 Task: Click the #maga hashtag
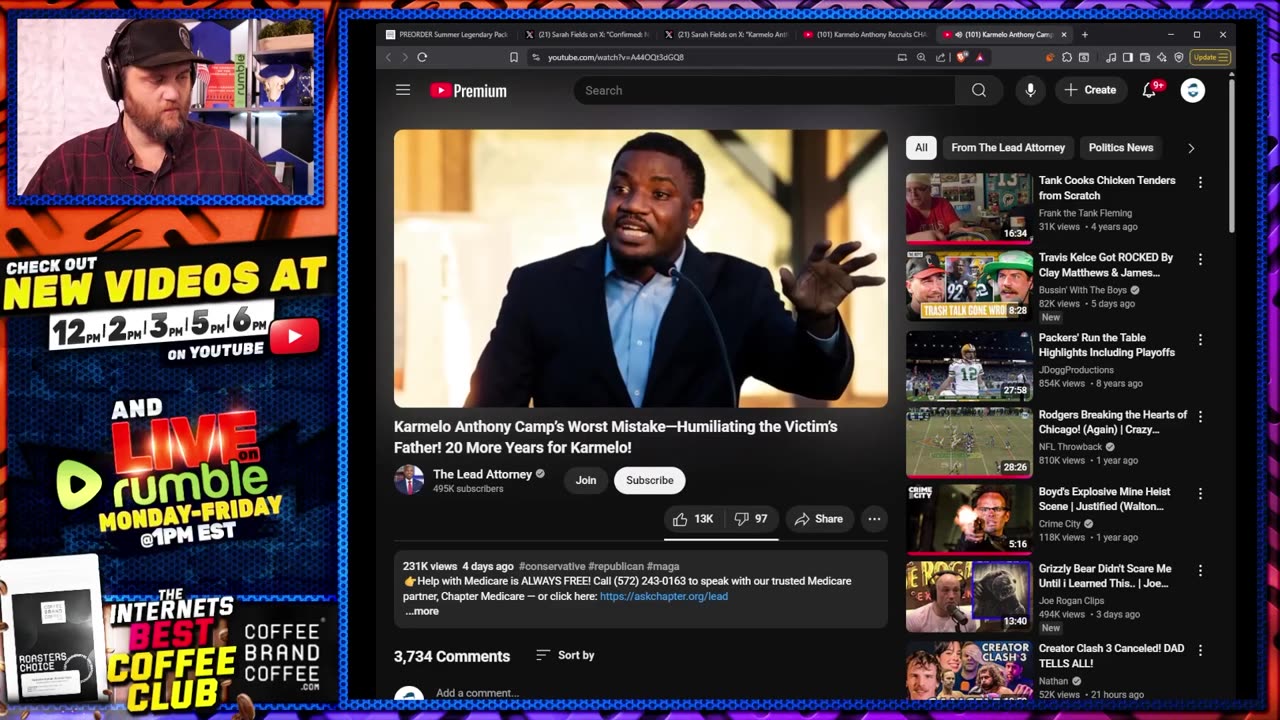coord(663,566)
